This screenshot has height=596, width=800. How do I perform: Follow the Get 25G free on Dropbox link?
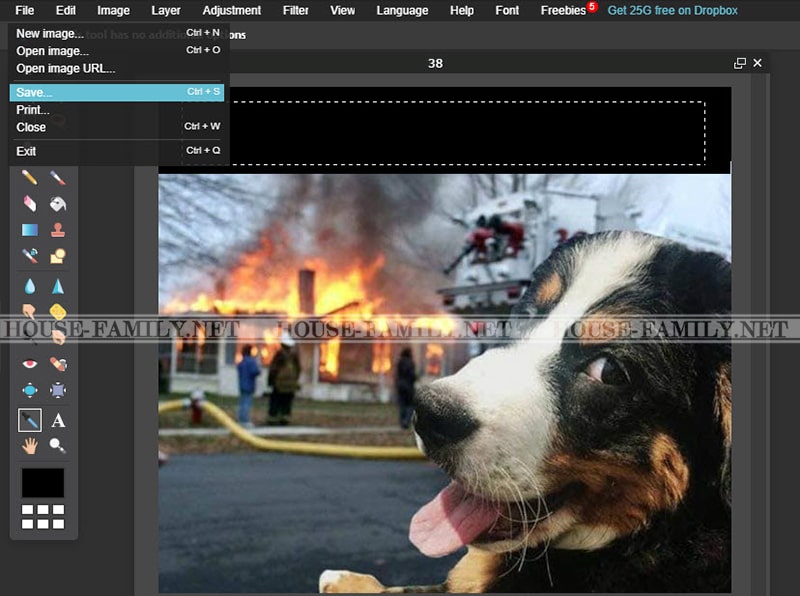click(672, 10)
